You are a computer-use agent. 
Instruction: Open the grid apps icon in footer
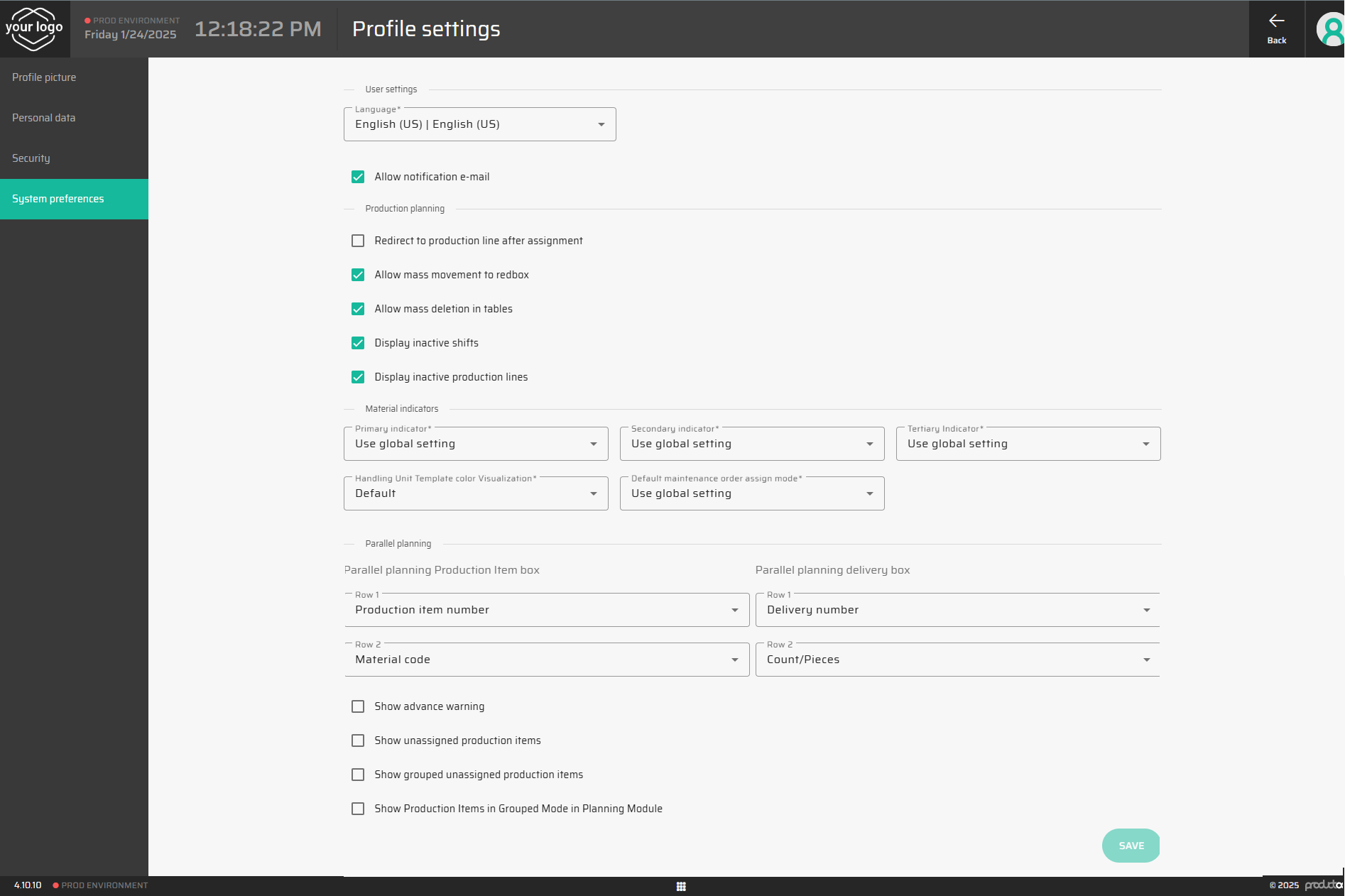click(x=681, y=886)
